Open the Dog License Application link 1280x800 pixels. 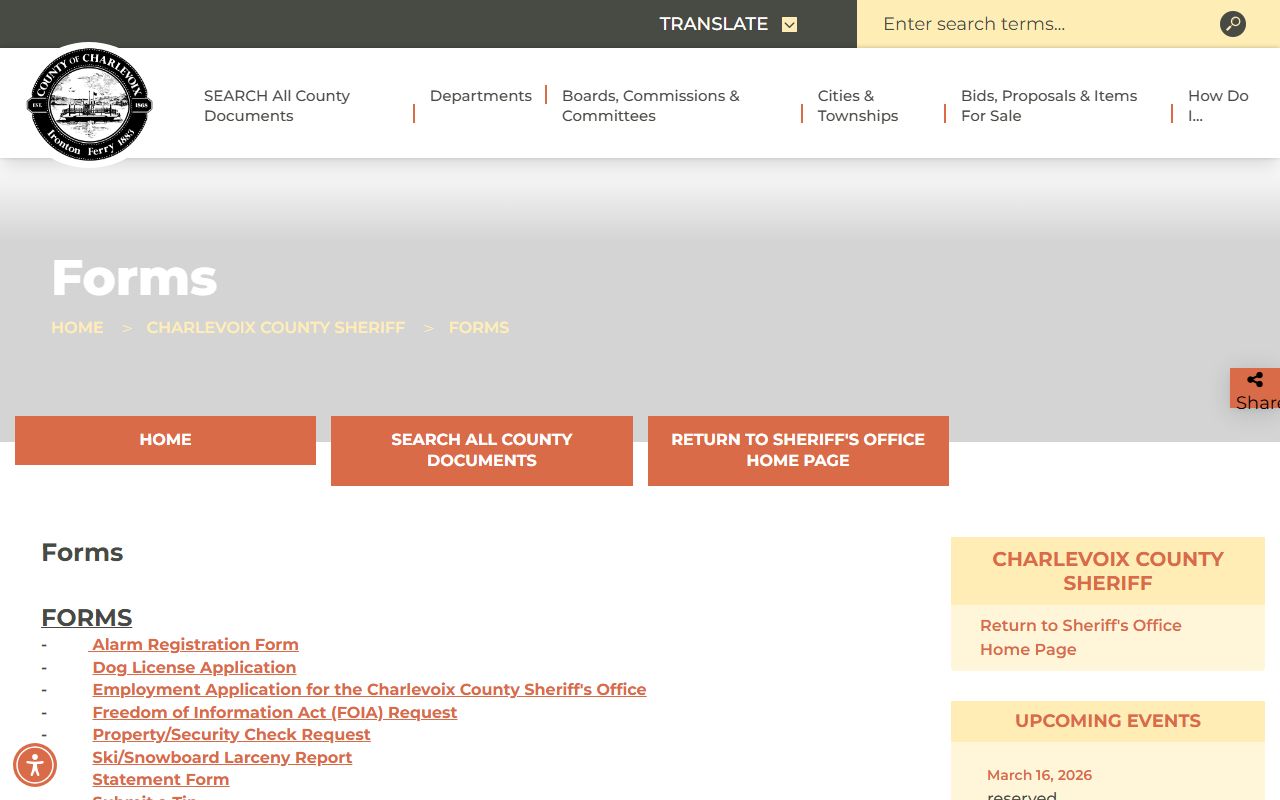[x=194, y=667]
